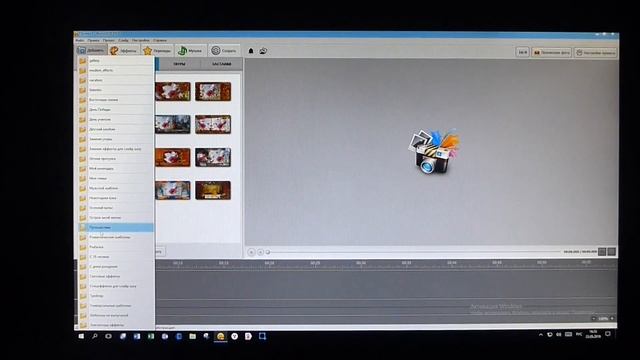Viewport: 640px width, 360px height.
Task: Click the bell notification icon above preview
Action: coord(251,51)
